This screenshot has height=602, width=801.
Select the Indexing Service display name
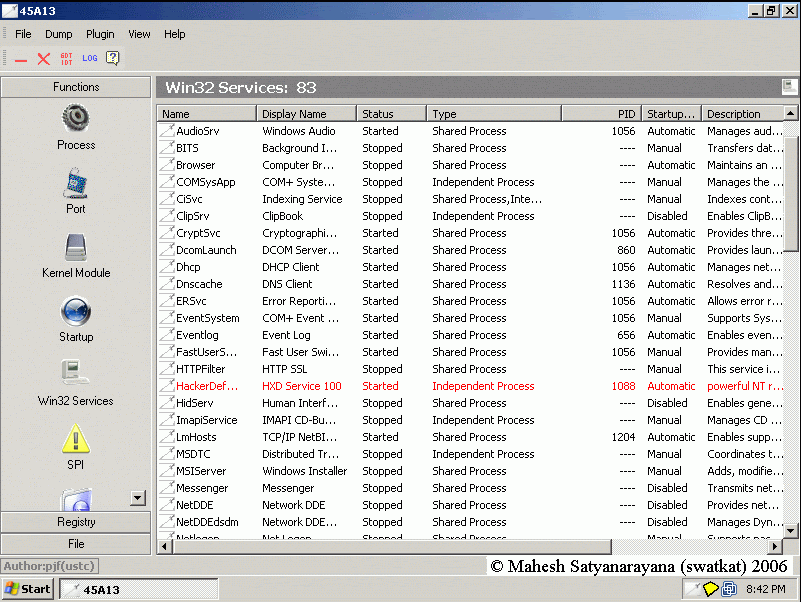[x=302, y=199]
